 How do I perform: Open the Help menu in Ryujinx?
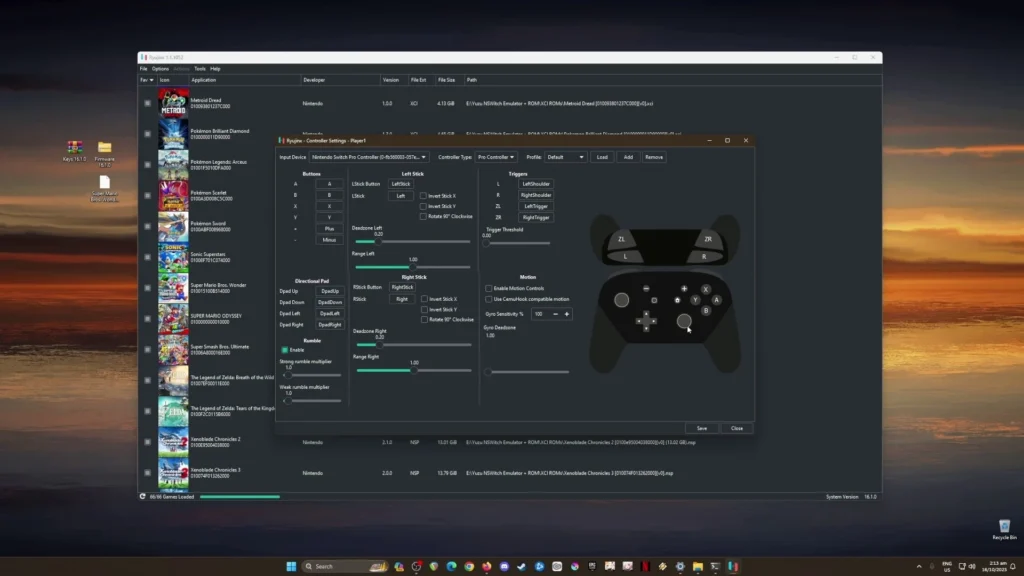point(216,69)
